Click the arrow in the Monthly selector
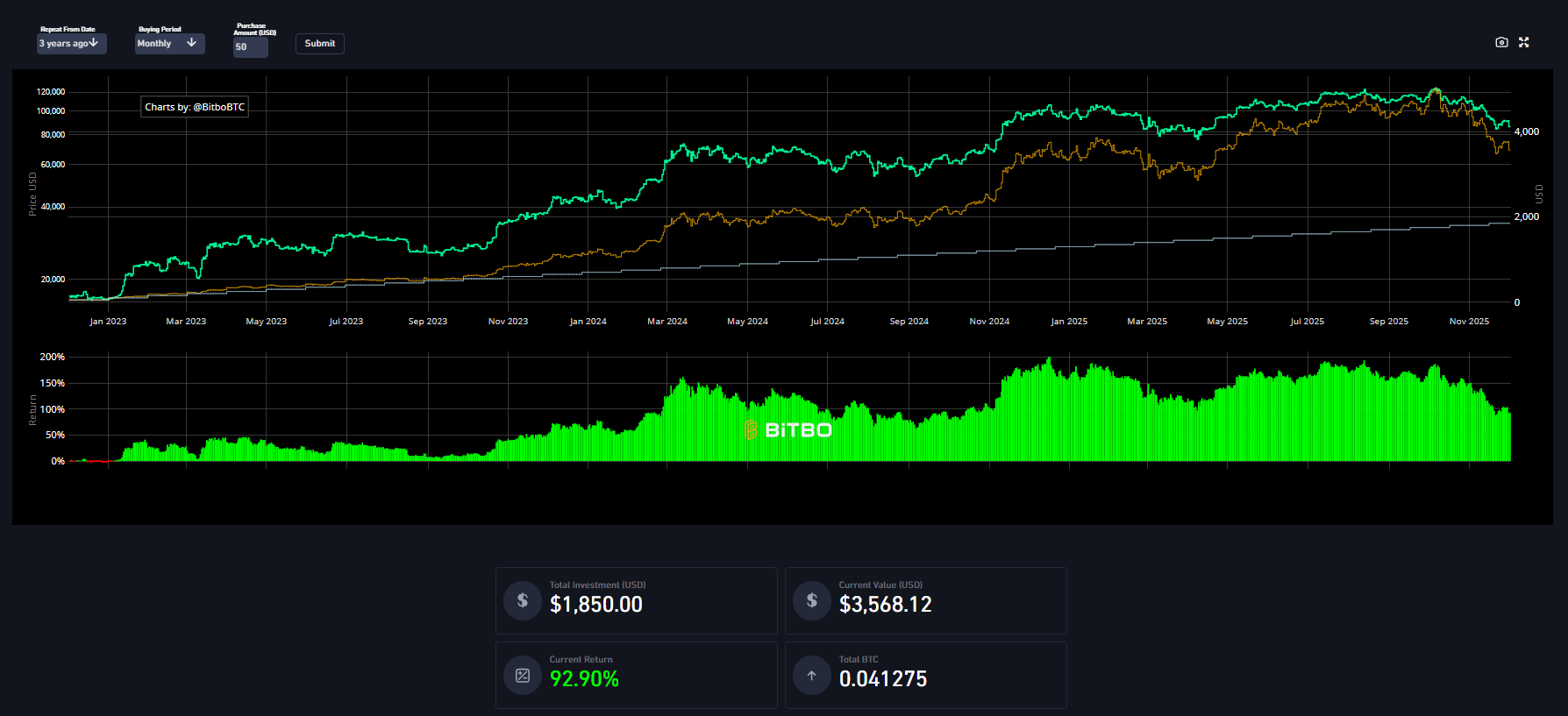 191,43
